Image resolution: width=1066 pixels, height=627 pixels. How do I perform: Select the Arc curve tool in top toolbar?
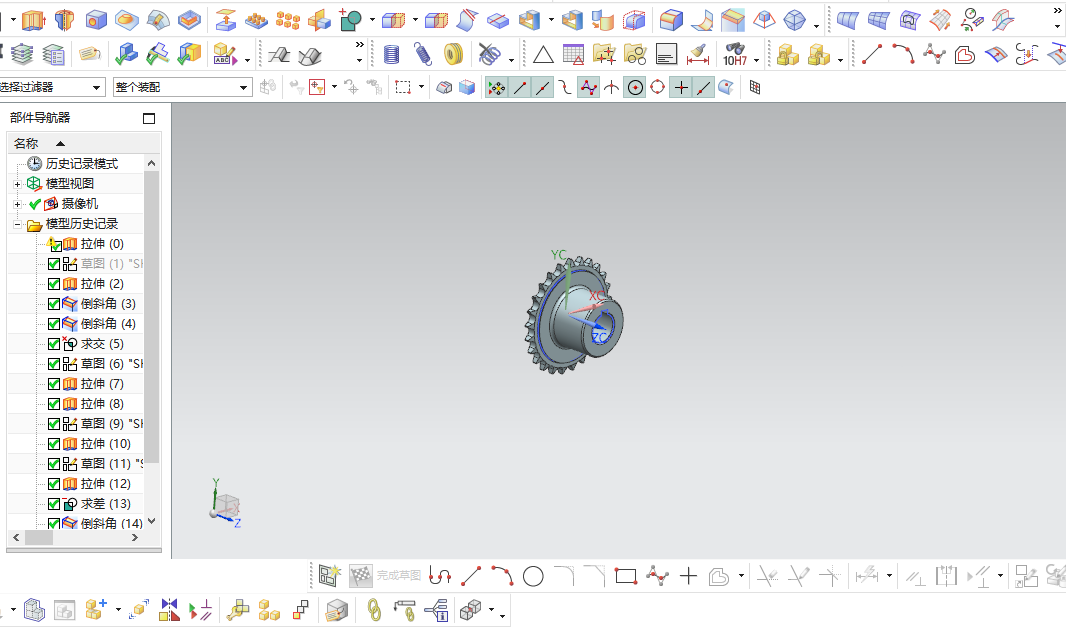(x=903, y=54)
